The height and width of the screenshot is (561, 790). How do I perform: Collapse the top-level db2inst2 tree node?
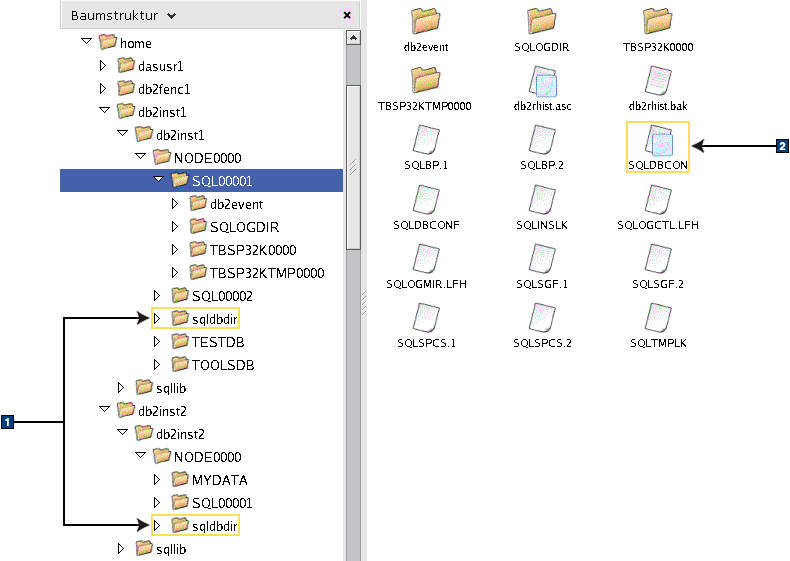[104, 409]
